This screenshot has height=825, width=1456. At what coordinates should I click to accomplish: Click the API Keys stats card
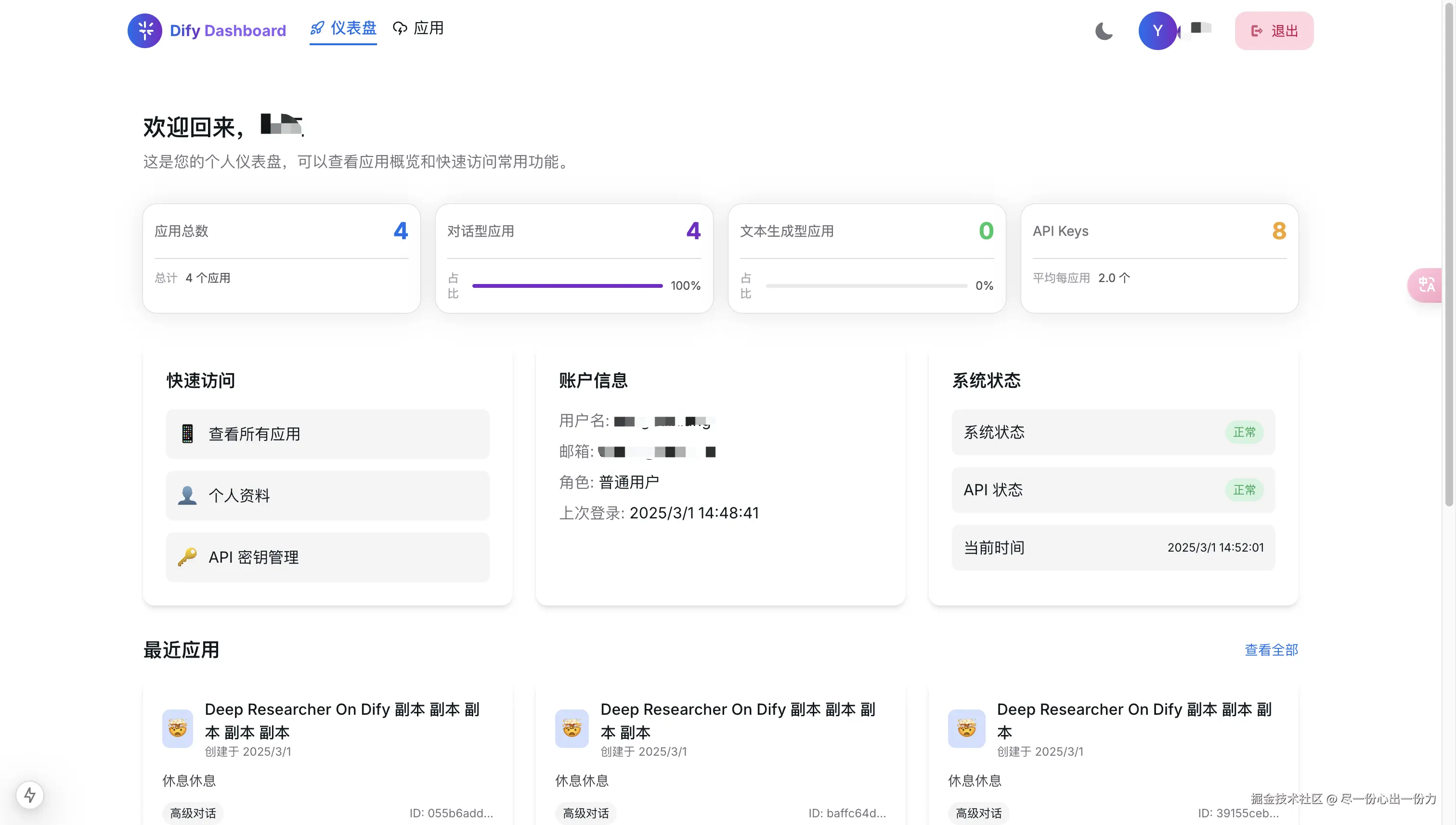click(1159, 258)
